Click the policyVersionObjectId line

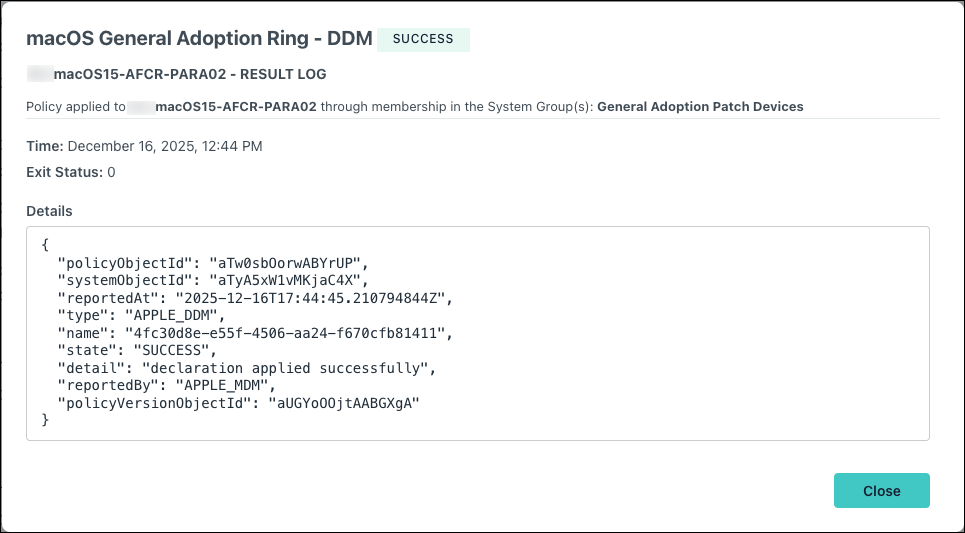238,403
